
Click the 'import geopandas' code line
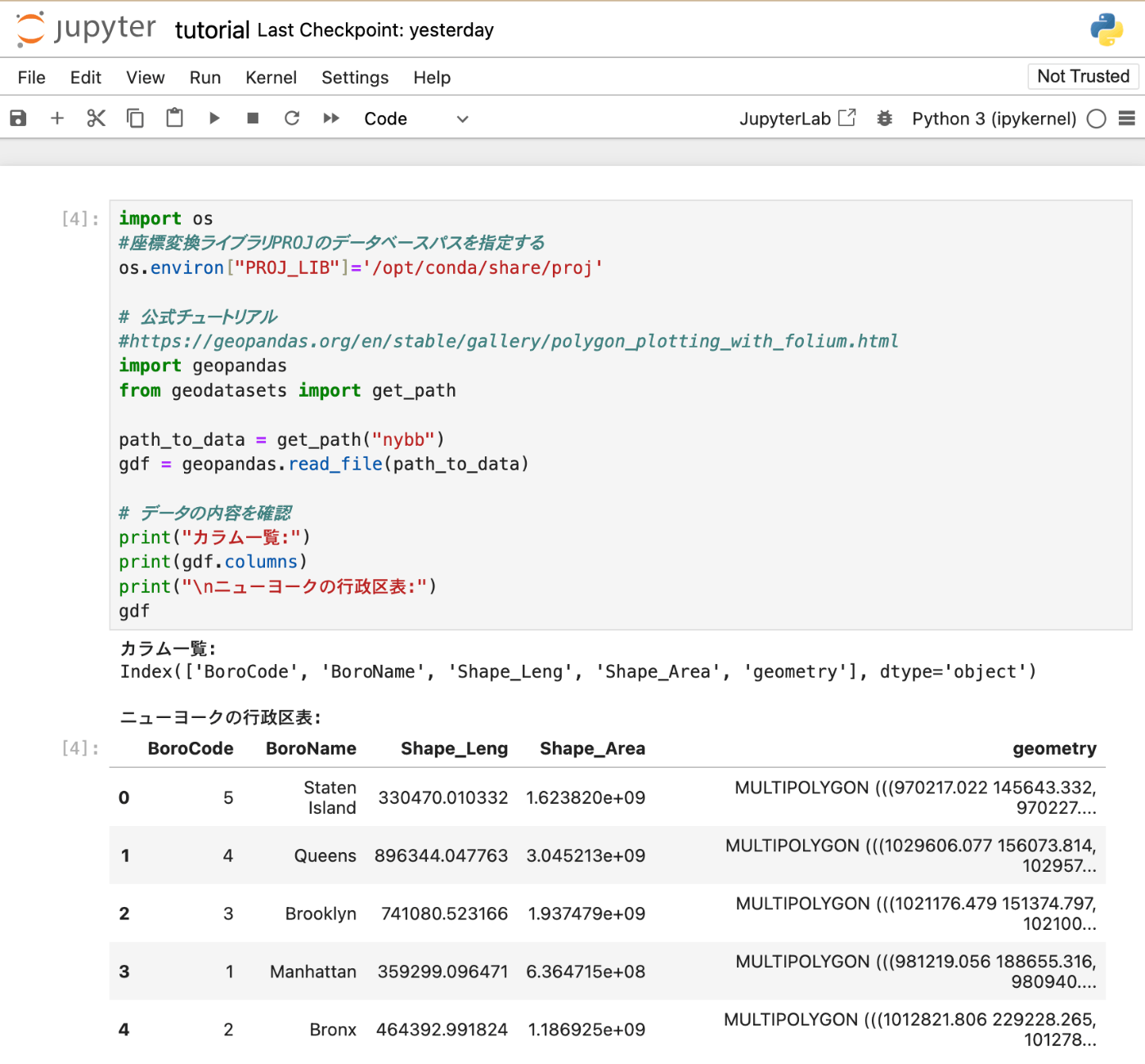[203, 366]
